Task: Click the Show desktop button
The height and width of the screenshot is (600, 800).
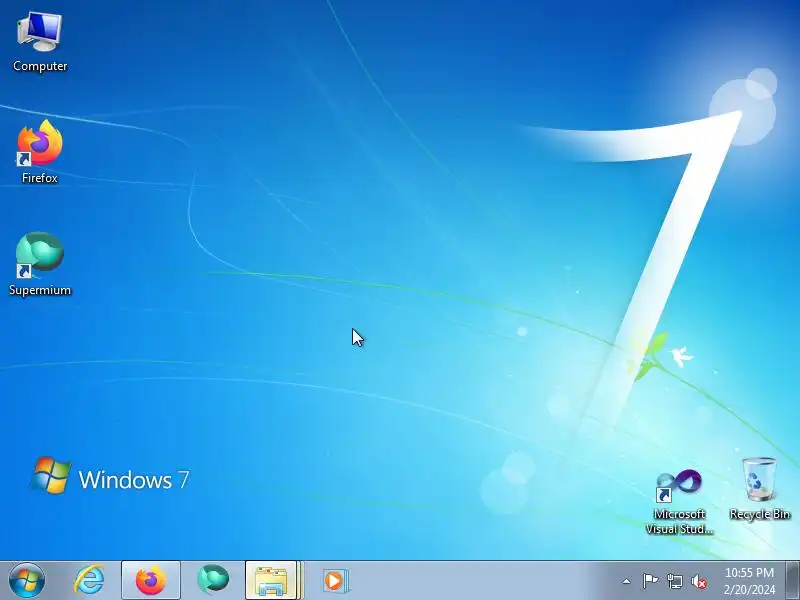Action: click(793, 581)
